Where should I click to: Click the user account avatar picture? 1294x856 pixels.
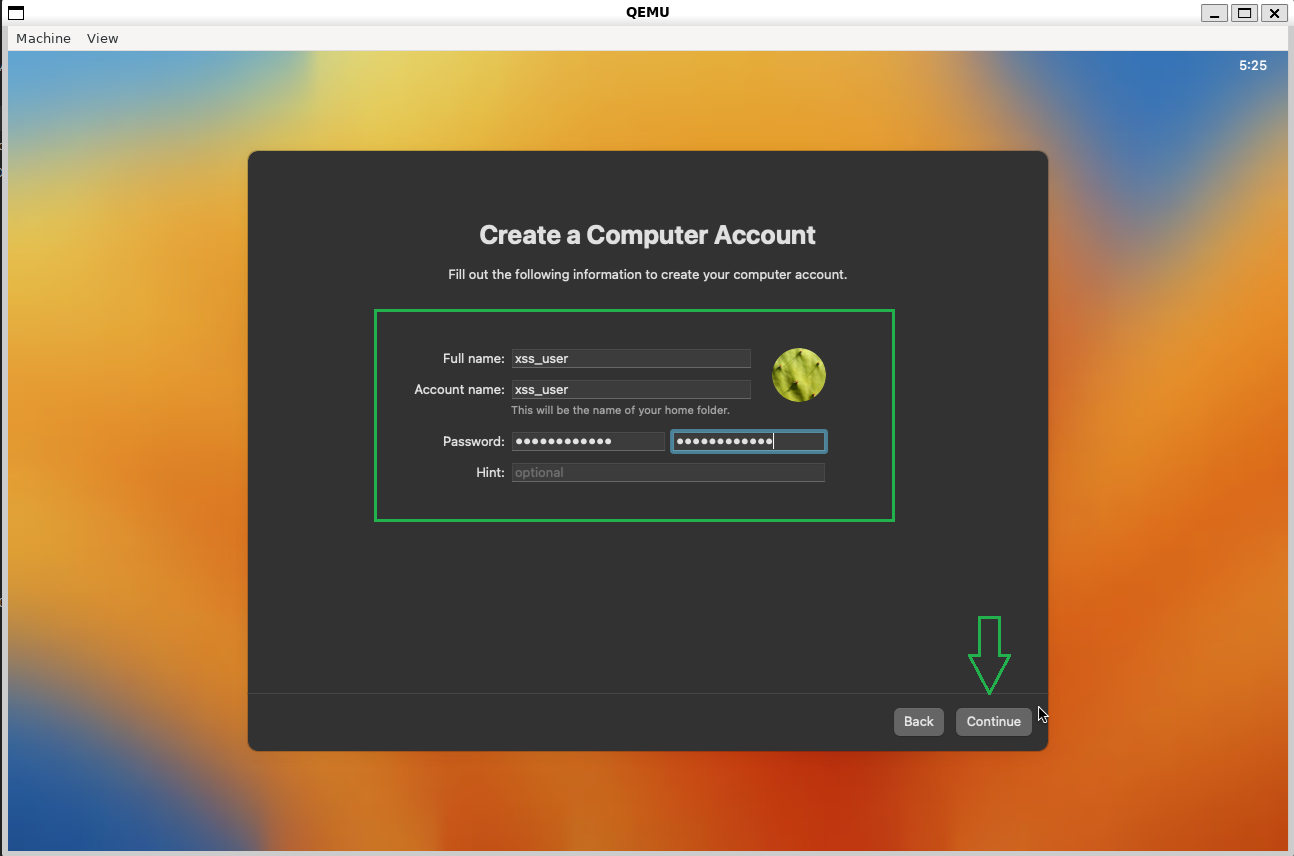pos(799,375)
